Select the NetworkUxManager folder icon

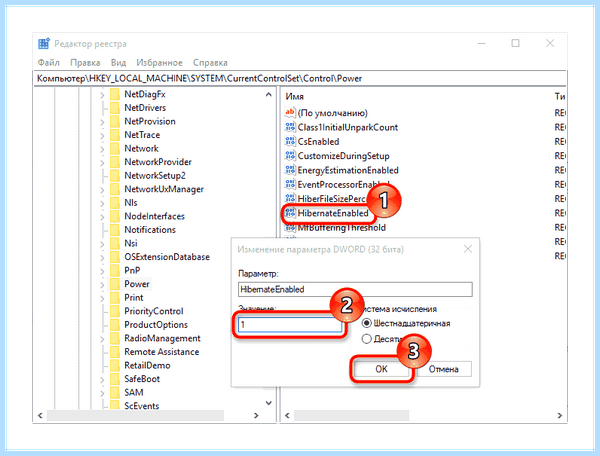point(115,189)
